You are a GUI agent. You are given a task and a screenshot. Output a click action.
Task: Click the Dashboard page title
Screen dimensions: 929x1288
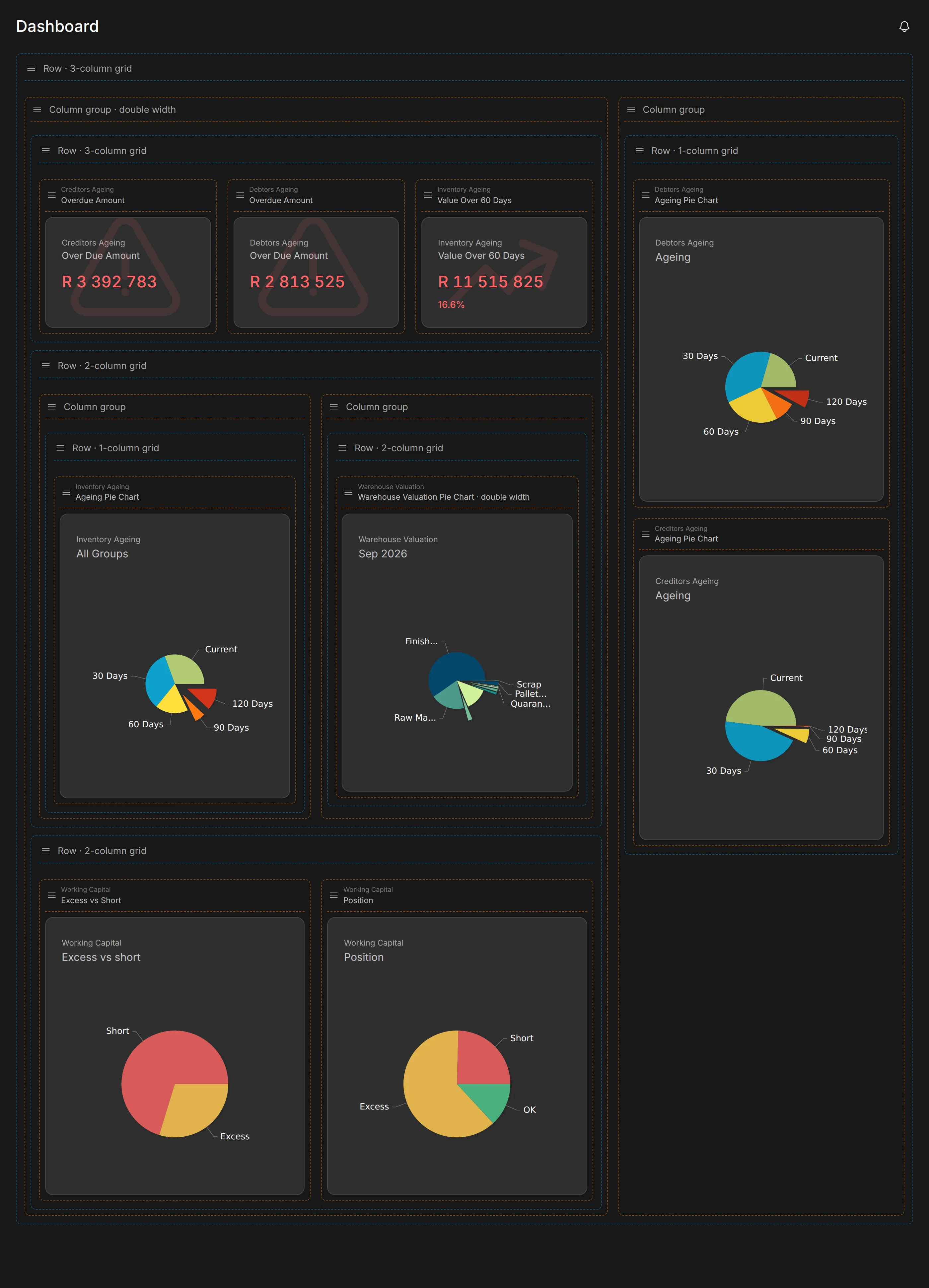click(x=57, y=26)
